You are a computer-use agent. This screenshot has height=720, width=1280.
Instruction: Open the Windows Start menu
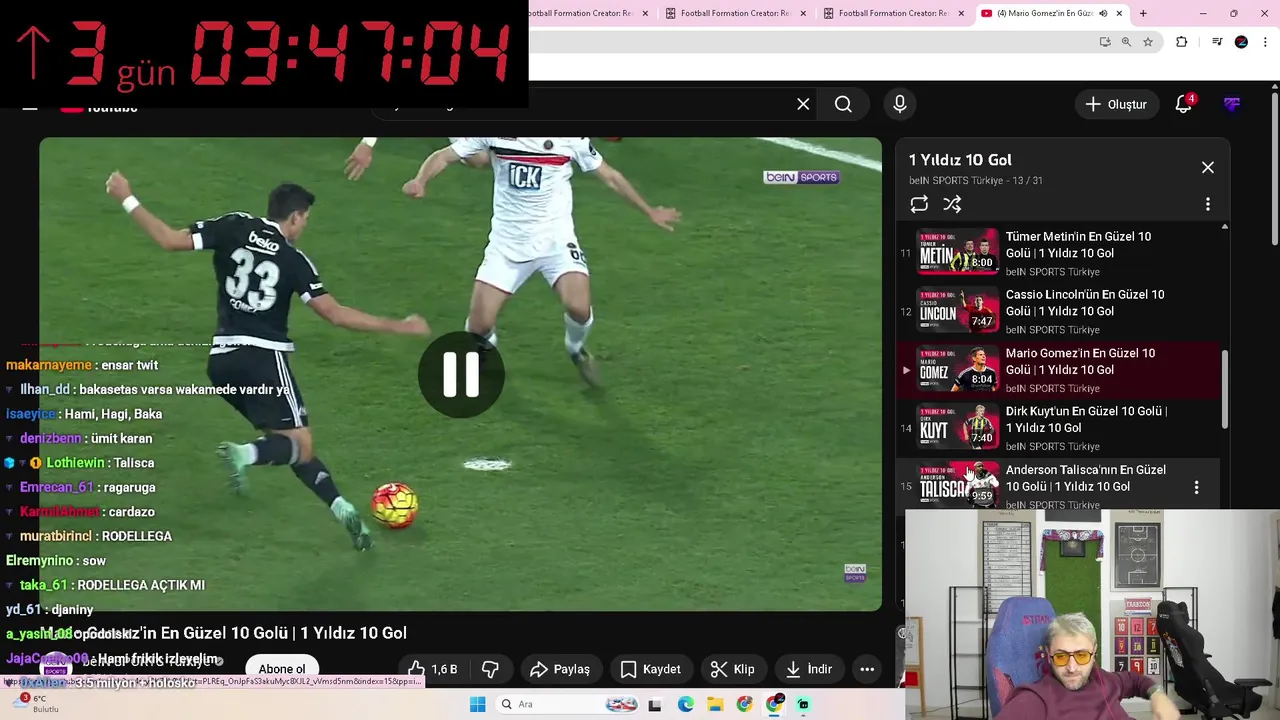[477, 704]
